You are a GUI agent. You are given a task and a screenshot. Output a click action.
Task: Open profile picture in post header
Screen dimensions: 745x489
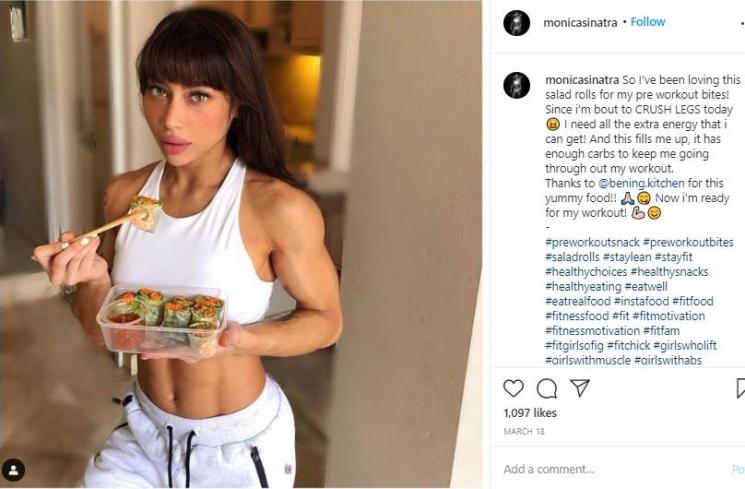pyautogui.click(x=516, y=22)
